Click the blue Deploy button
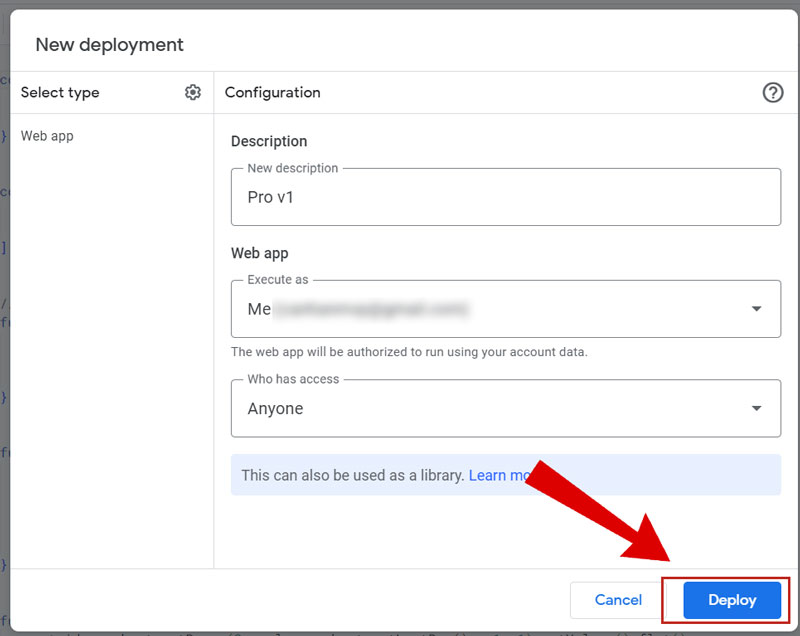Screen dimensions: 800x636 coord(732,600)
